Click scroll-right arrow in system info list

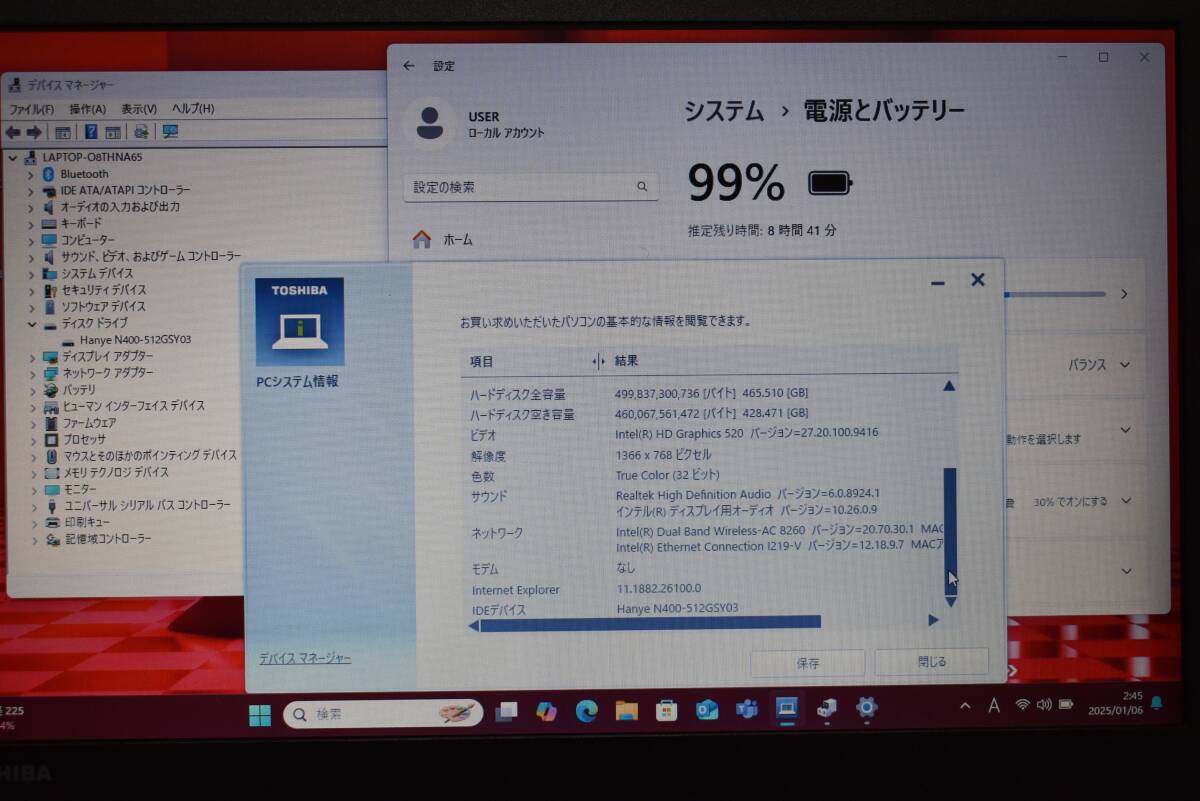[934, 620]
